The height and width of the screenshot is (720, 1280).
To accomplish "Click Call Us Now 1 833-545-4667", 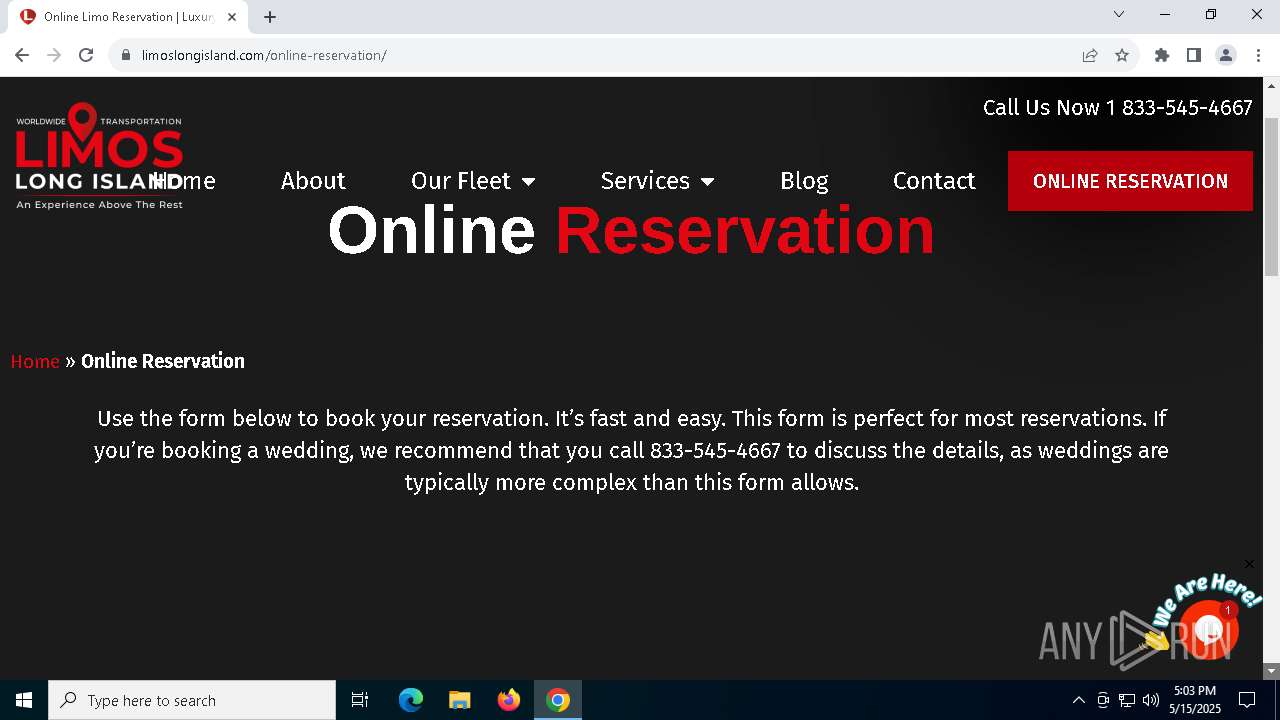I will [1117, 108].
